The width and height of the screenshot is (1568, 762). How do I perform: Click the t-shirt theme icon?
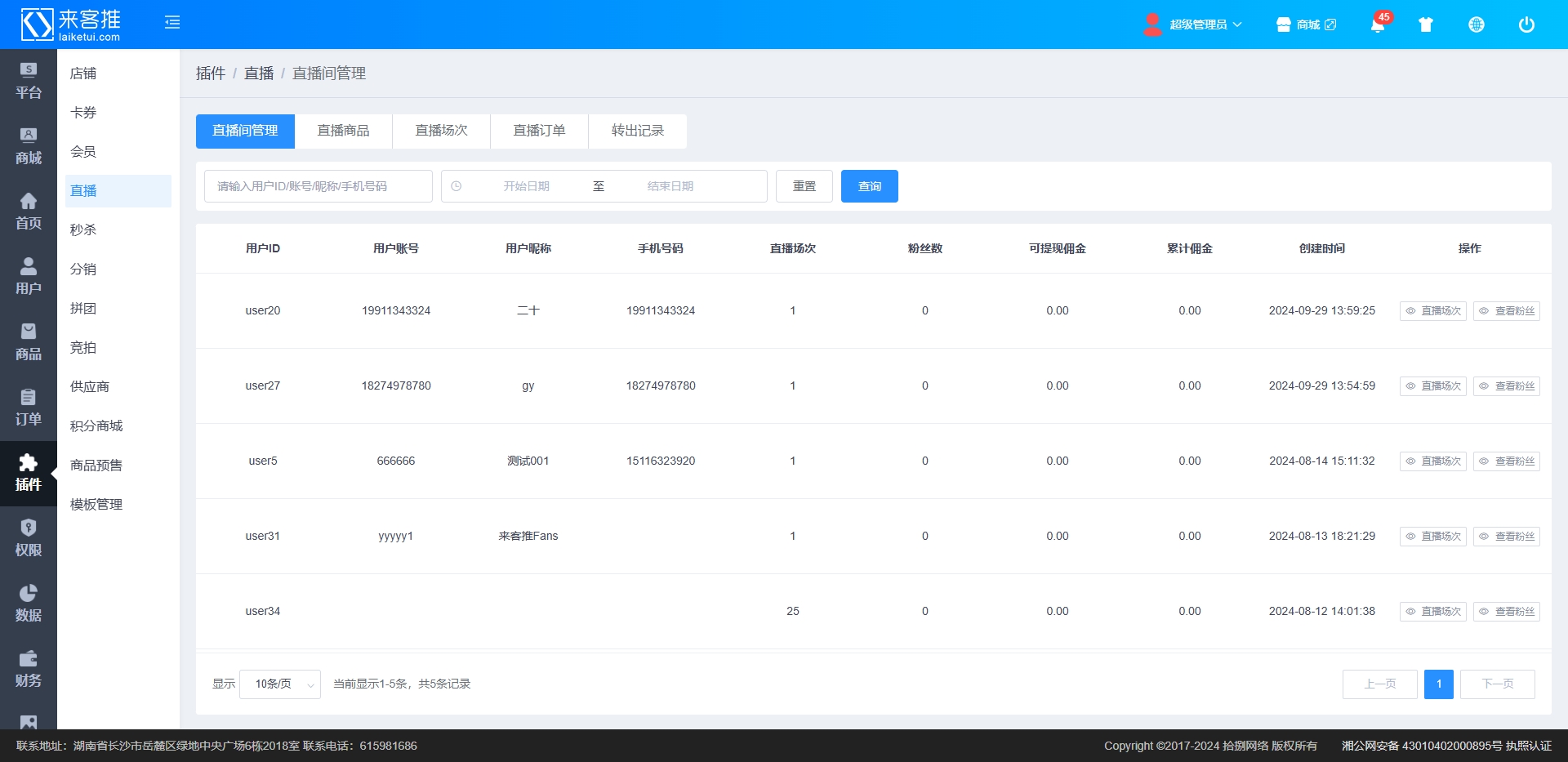coord(1426,25)
